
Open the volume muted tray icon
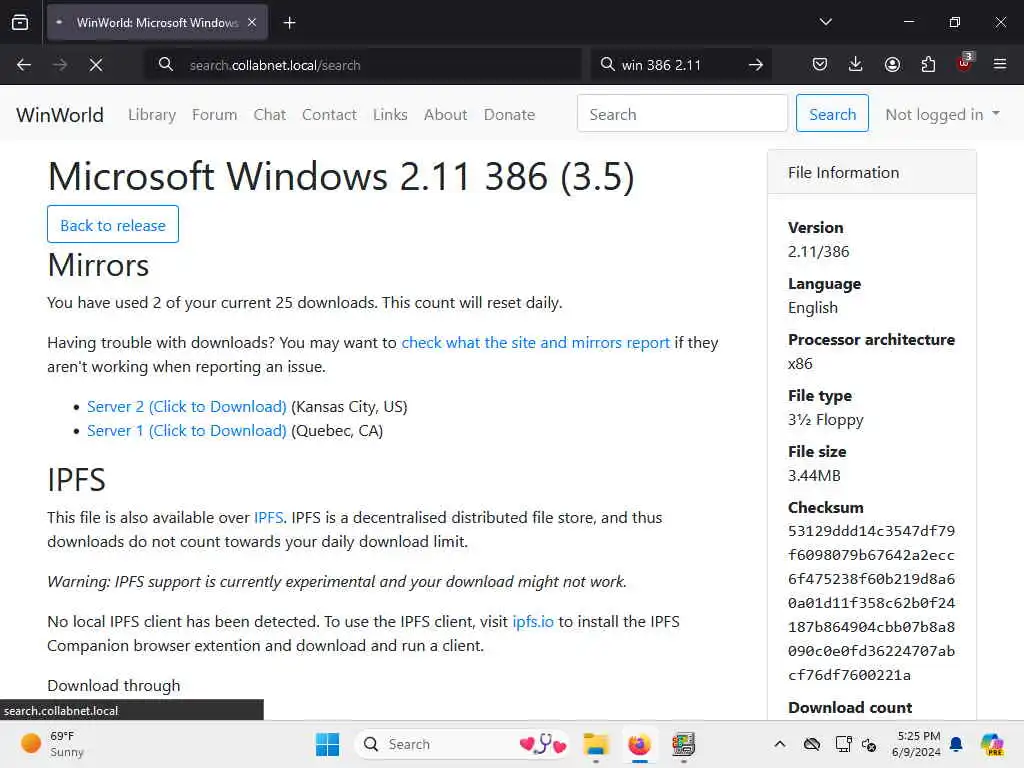tap(869, 744)
